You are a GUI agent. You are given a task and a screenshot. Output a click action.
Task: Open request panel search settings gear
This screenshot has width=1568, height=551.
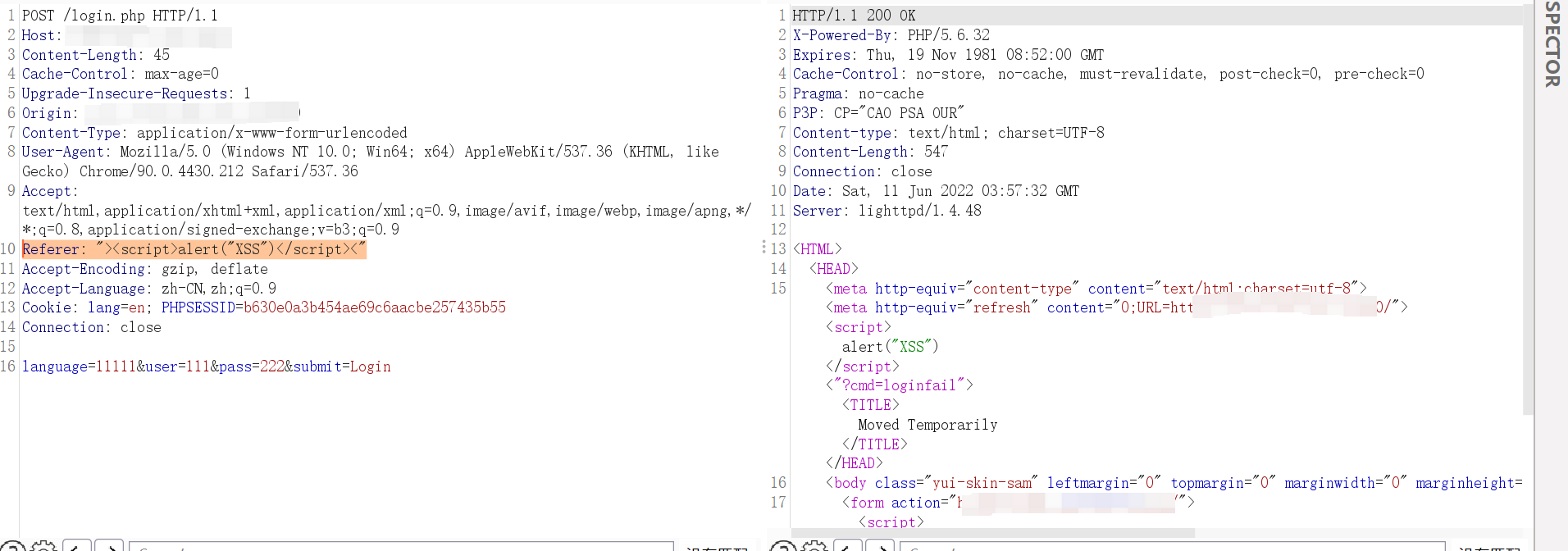point(43,546)
